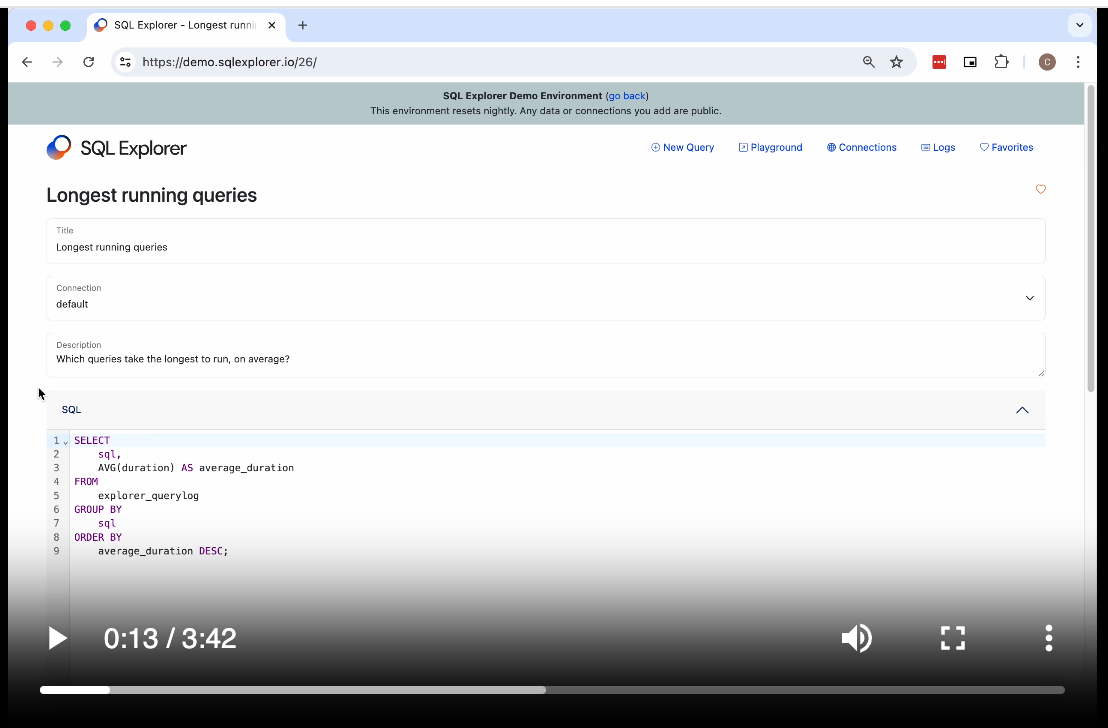Open Chrome's three-dot menu
1108x728 pixels.
point(1077,61)
